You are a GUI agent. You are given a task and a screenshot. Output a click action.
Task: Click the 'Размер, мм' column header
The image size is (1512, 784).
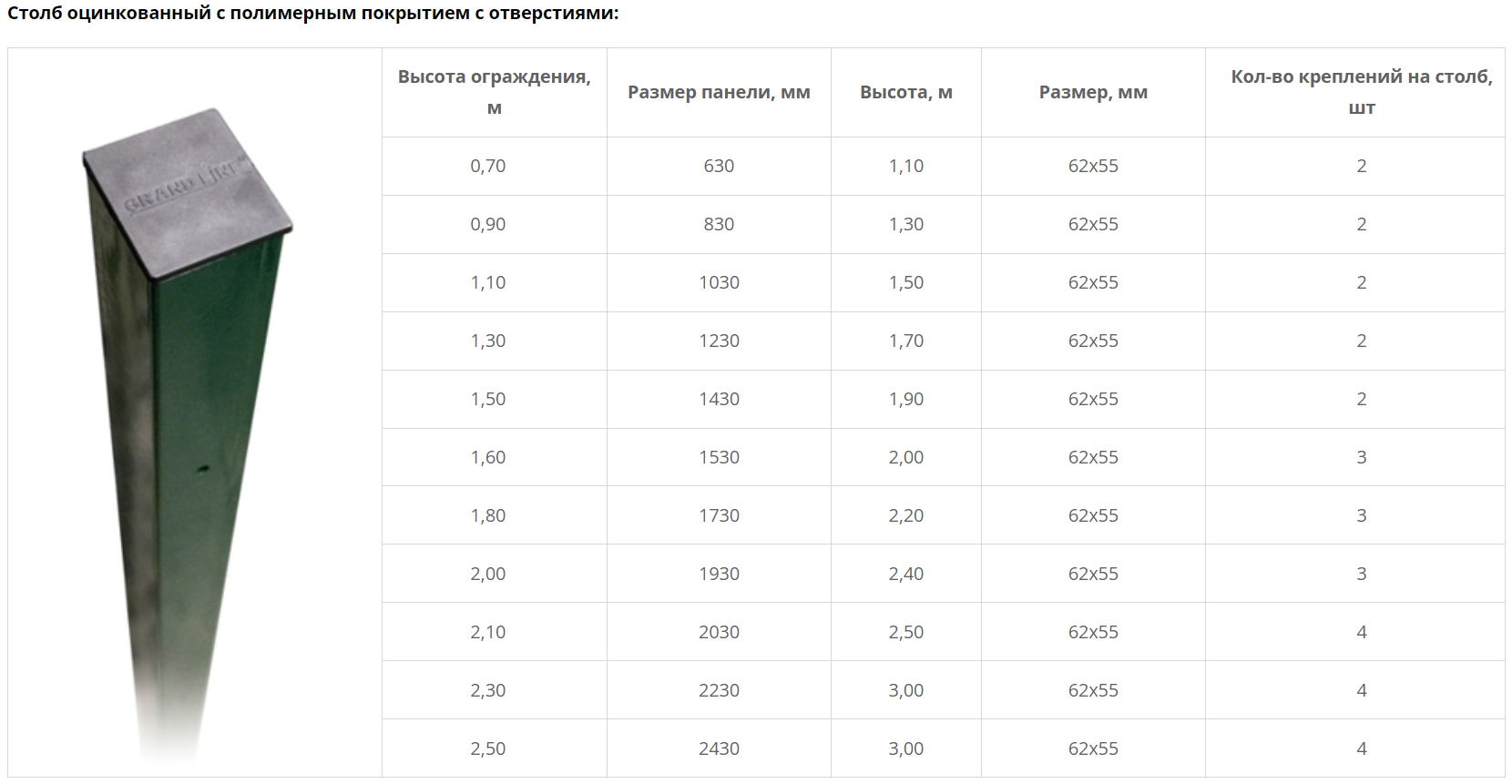(x=1093, y=92)
